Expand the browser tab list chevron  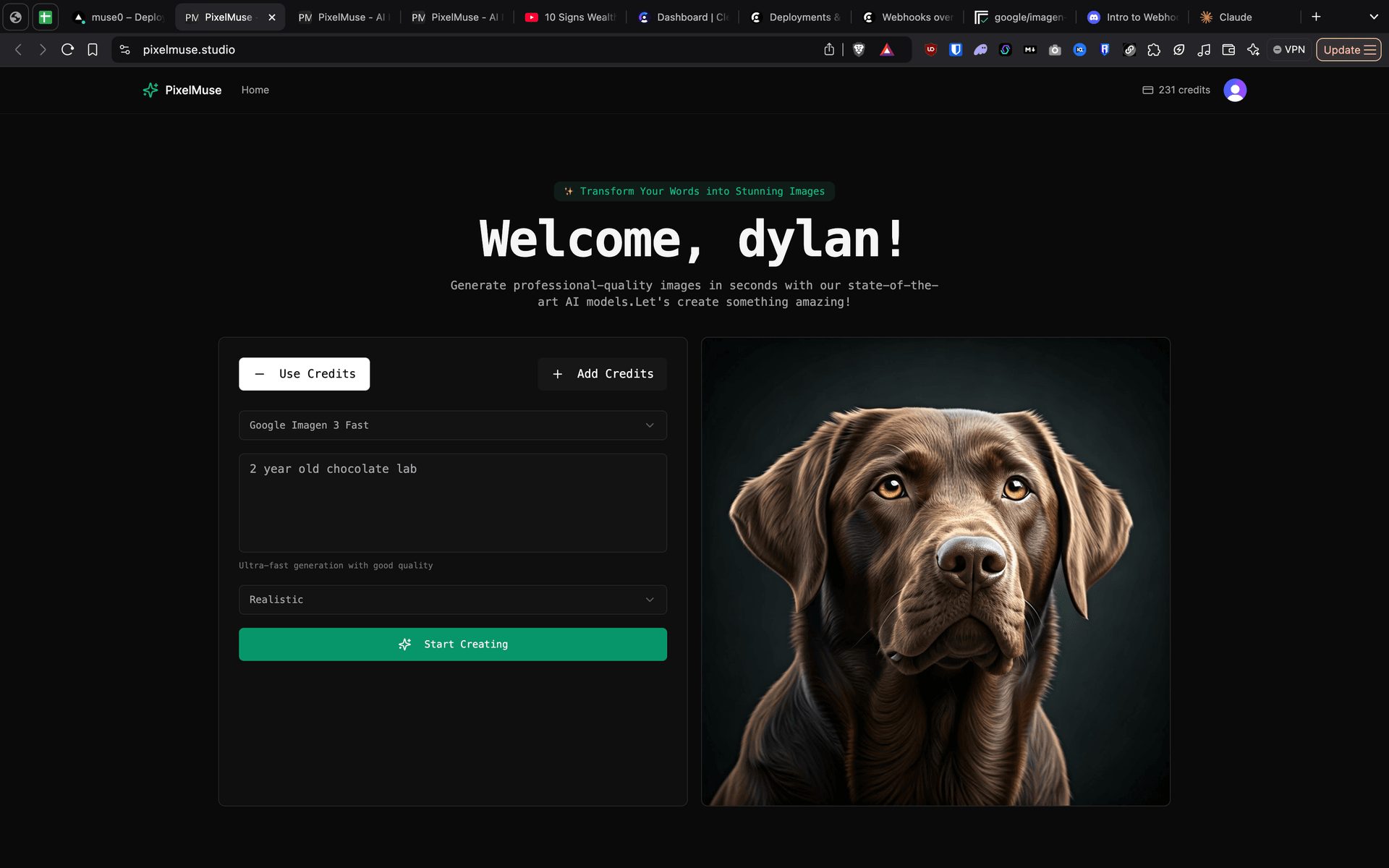1372,17
